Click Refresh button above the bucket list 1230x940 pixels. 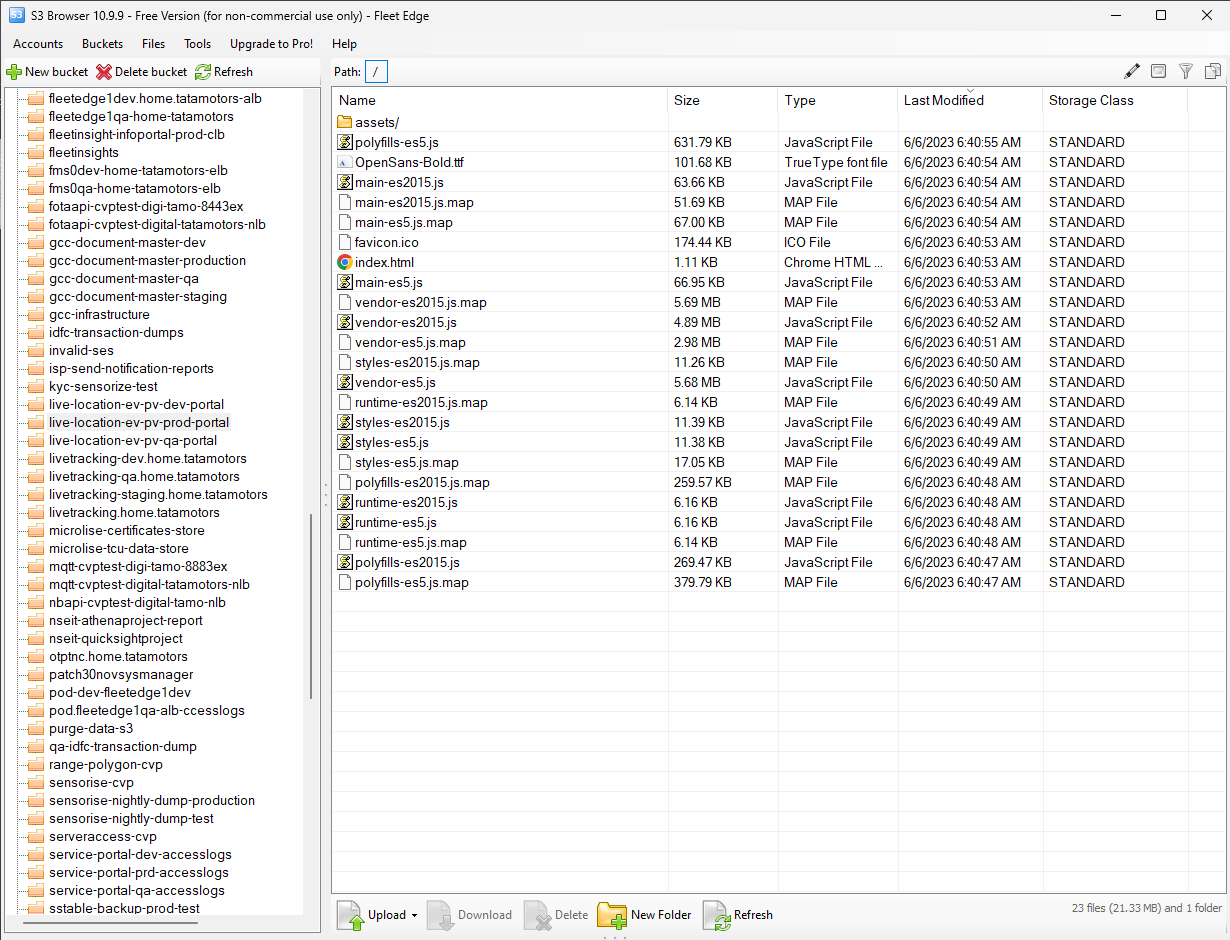pyautogui.click(x=224, y=72)
